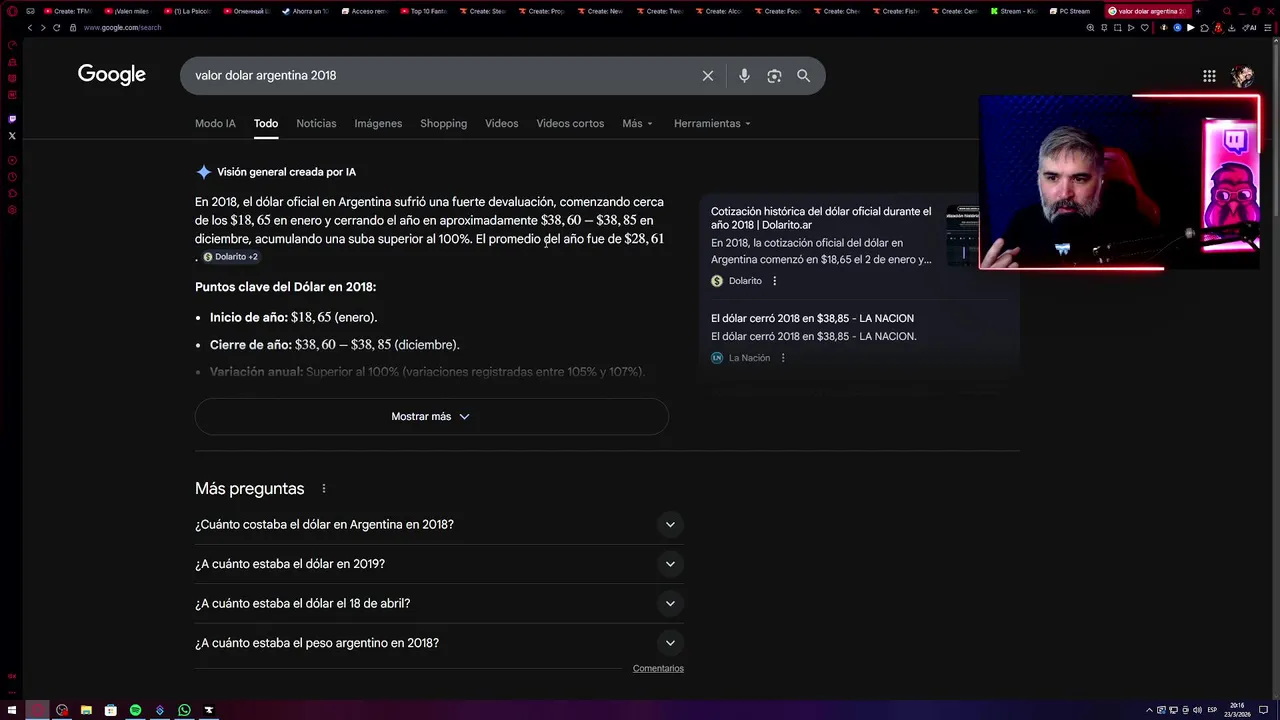Click 'Puntos clave del Dólar en 2018:' text
This screenshot has height=720, width=1280.
pyautogui.click(x=285, y=287)
